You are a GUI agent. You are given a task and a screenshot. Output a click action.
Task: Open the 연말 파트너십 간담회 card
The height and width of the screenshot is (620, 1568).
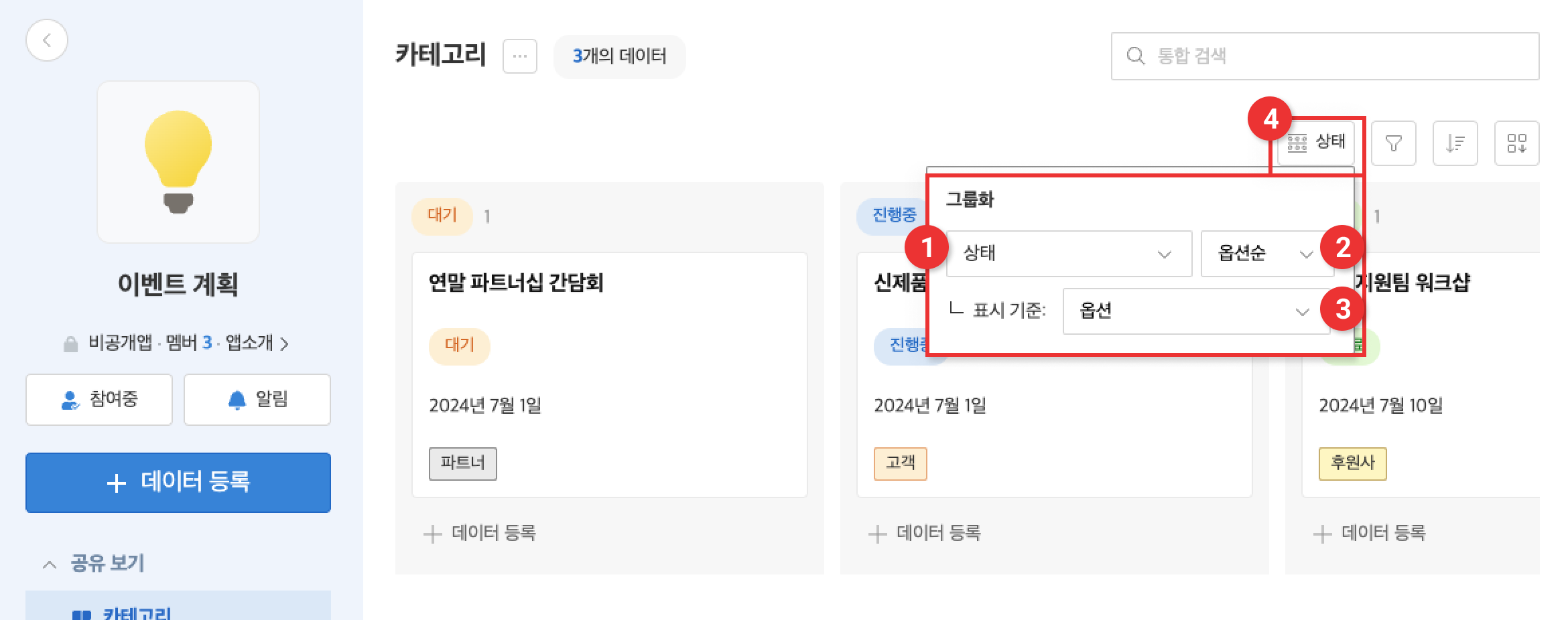pyautogui.click(x=609, y=374)
